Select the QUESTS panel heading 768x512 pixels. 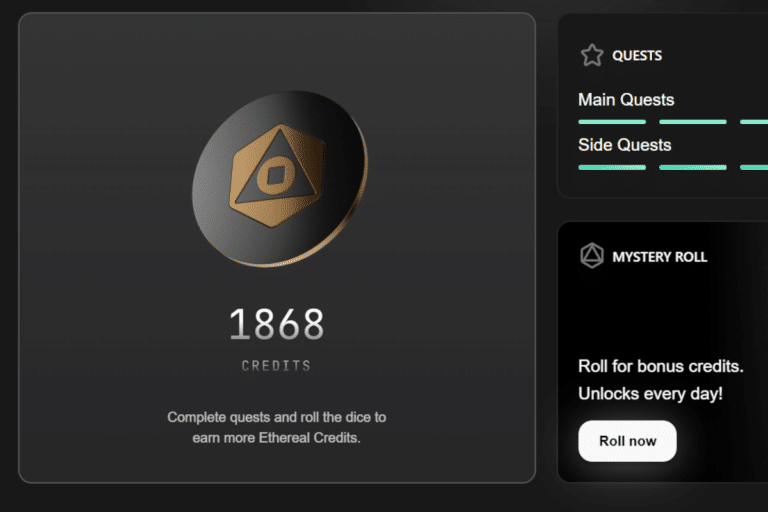(637, 56)
